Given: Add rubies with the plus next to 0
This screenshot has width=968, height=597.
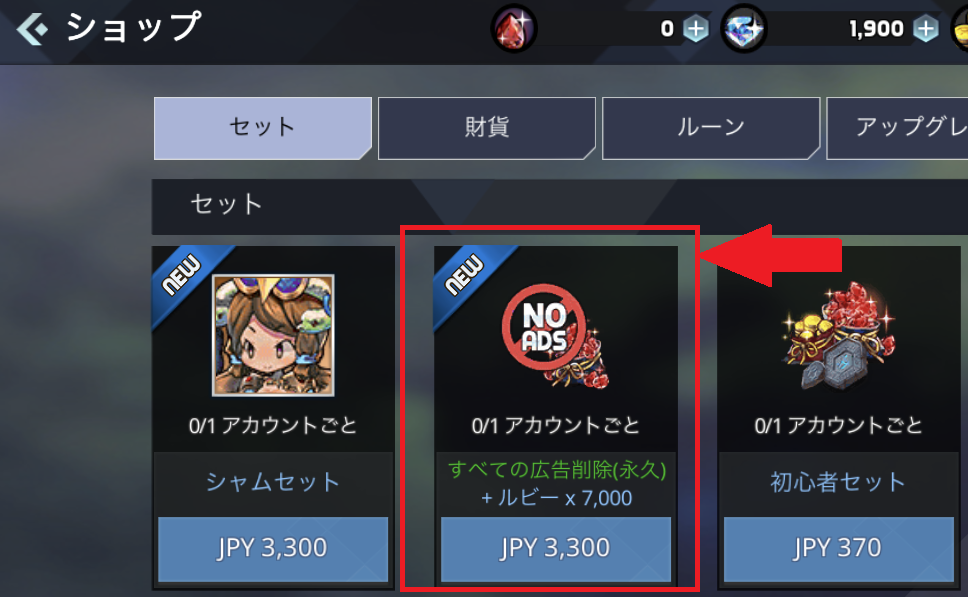Looking at the screenshot, I should pos(696,29).
